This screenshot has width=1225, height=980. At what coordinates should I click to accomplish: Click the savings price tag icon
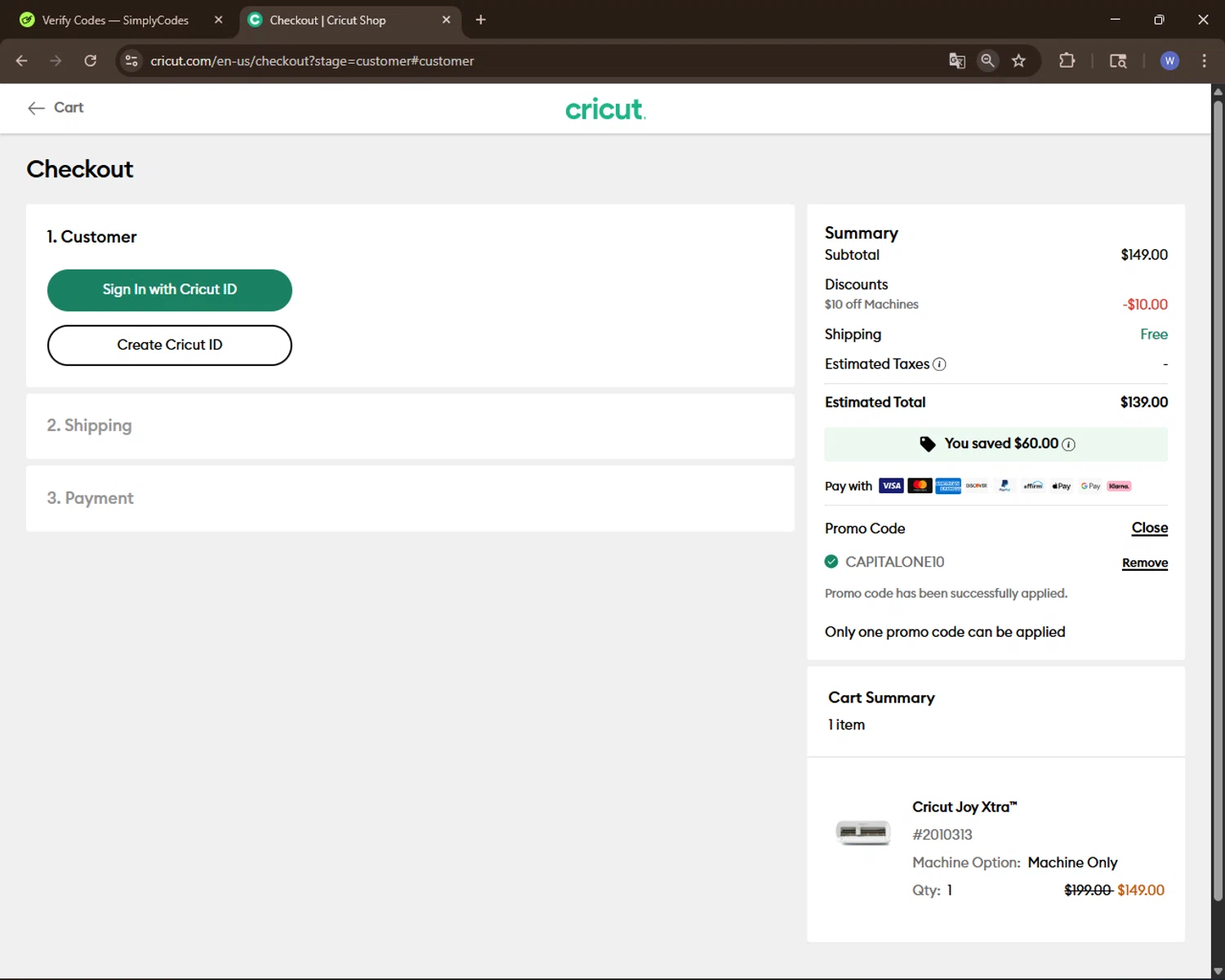(x=928, y=443)
